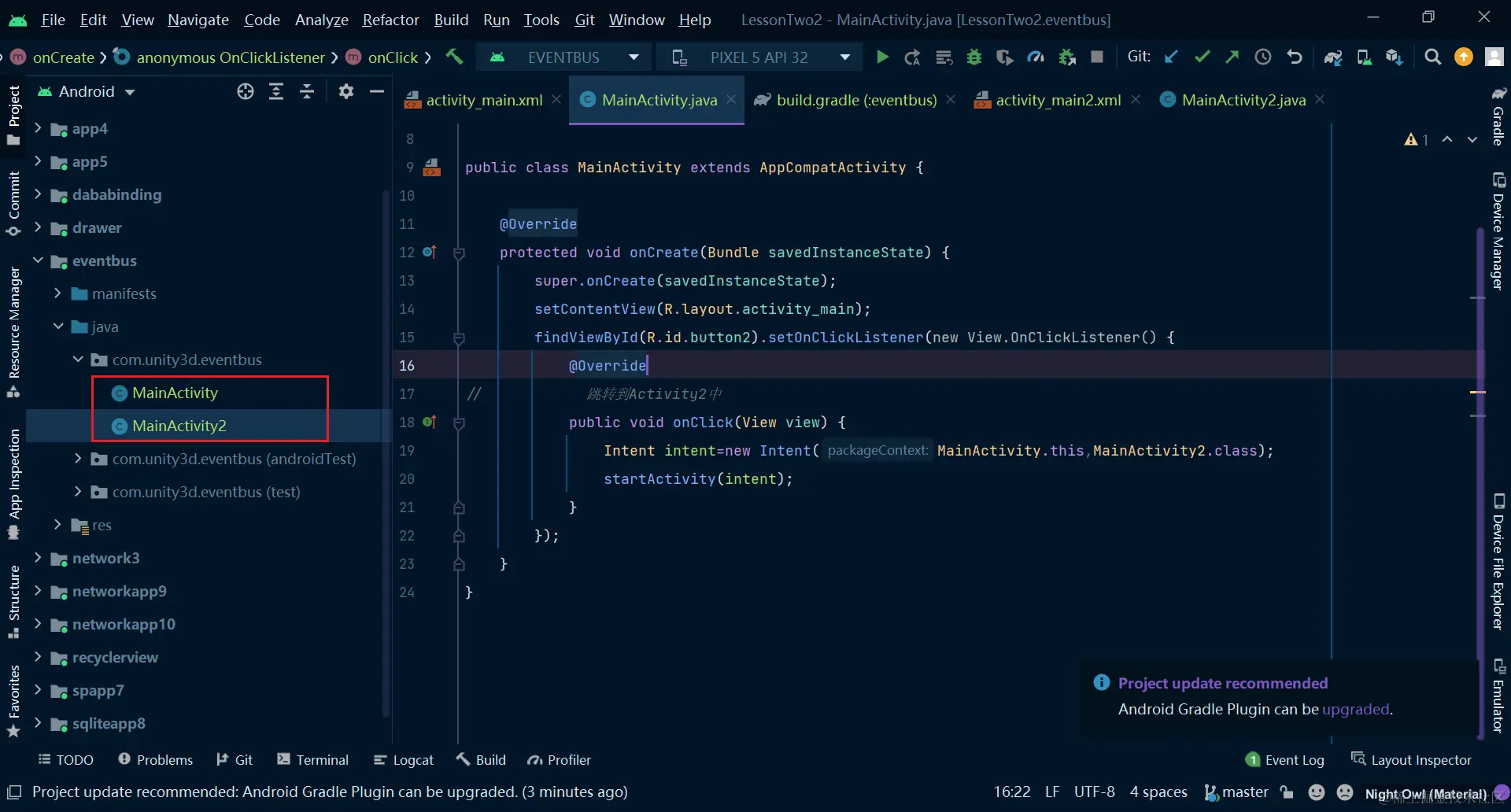Image resolution: width=1511 pixels, height=812 pixels.
Task: Open the Device Manager toolbar icon
Action: click(1364, 57)
